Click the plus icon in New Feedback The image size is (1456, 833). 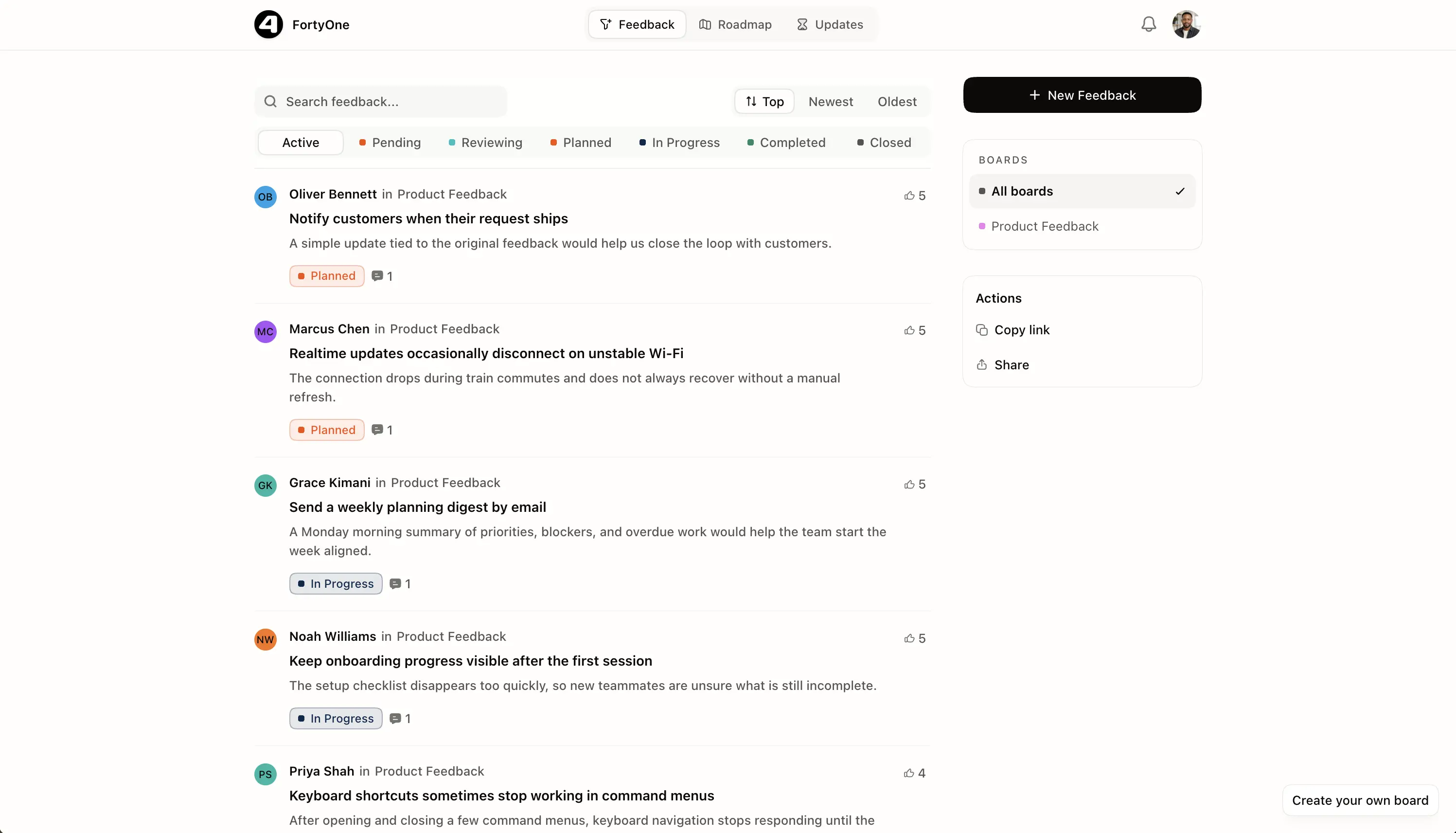point(1035,95)
